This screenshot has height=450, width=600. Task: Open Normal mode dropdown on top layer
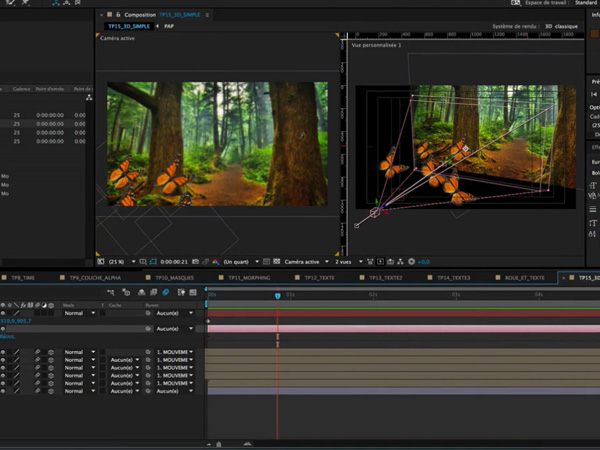[79, 313]
